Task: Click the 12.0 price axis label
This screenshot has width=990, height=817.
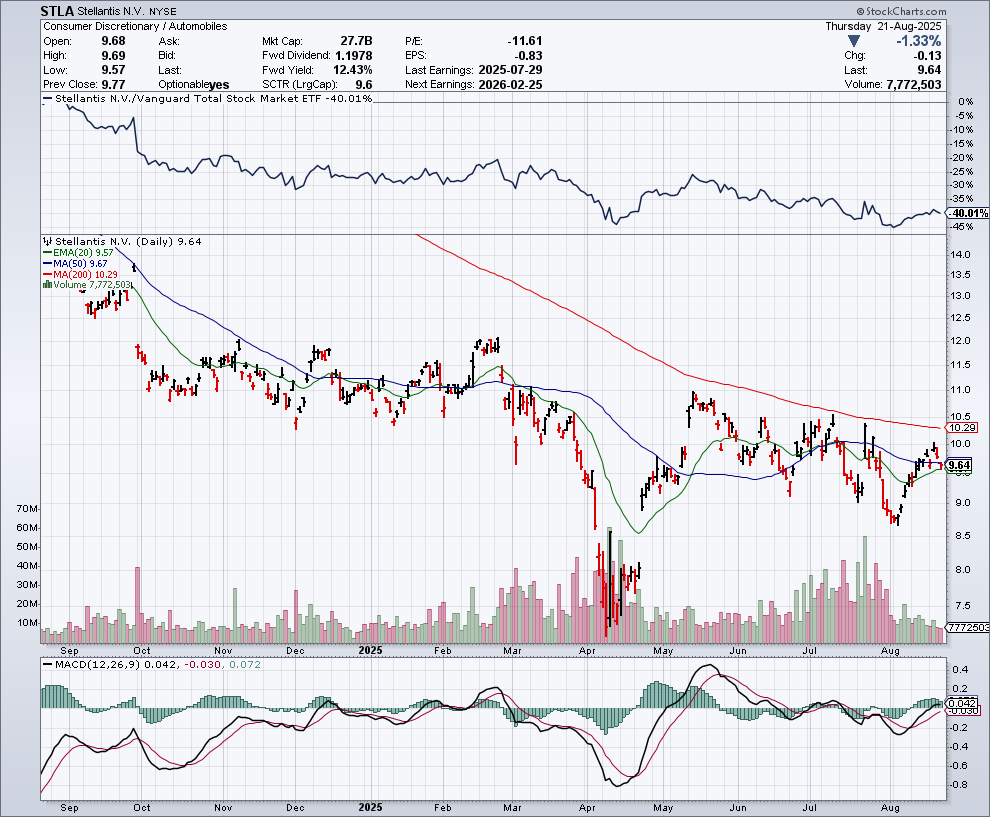Action: 960,341
